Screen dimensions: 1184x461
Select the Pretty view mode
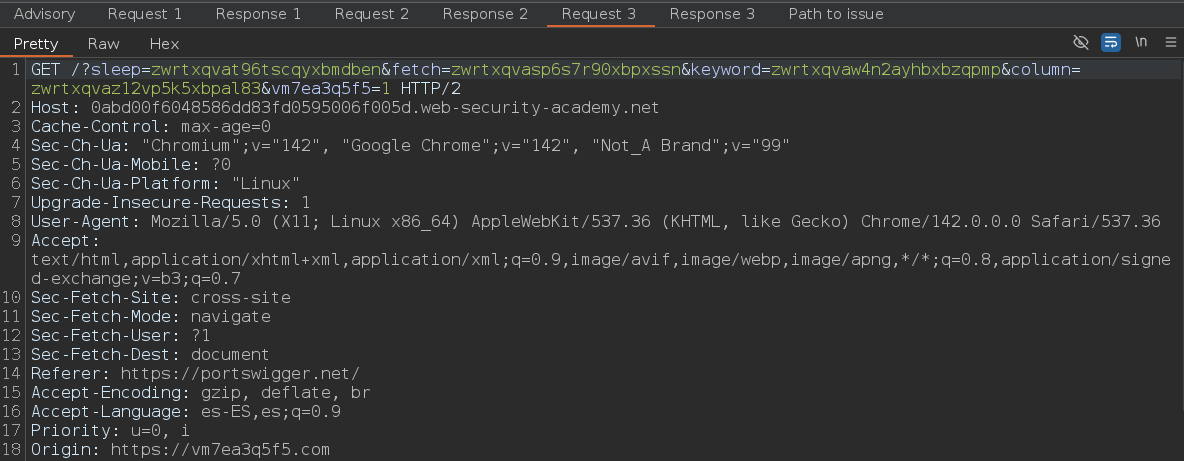36,44
